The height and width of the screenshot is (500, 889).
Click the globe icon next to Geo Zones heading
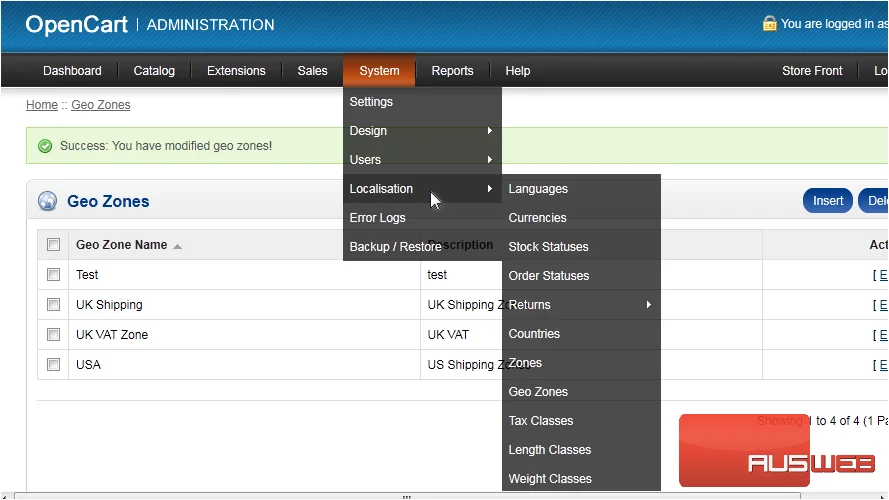(48, 201)
